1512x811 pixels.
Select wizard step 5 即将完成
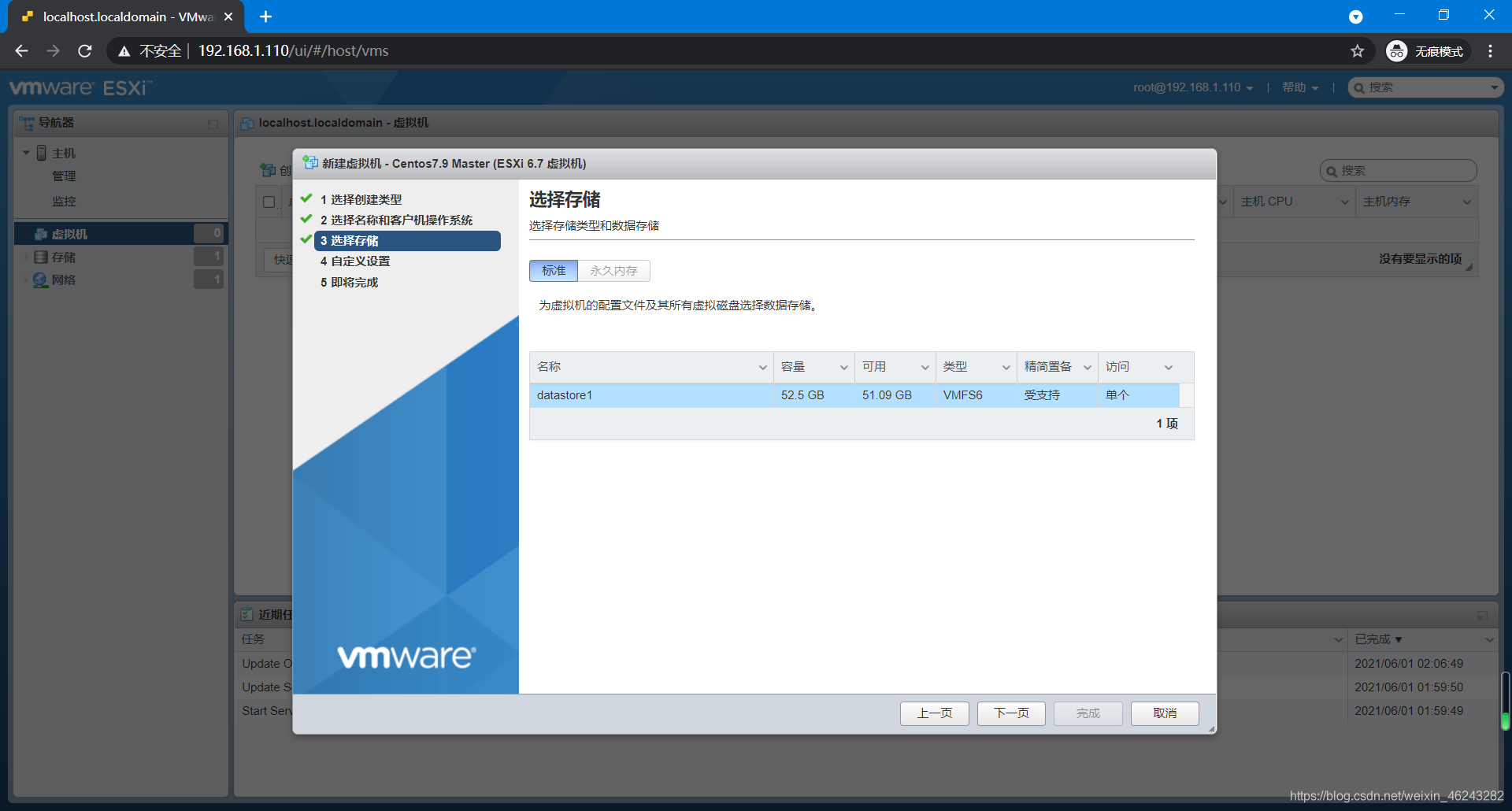pyautogui.click(x=349, y=283)
